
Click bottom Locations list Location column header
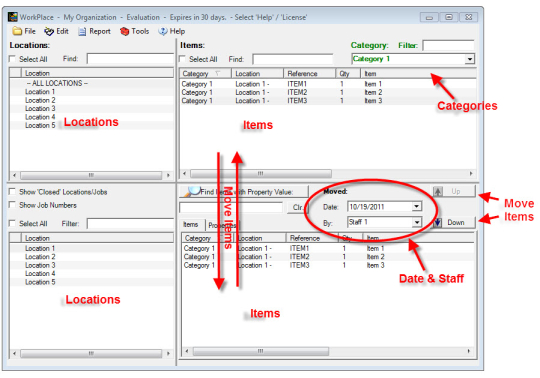coord(97,238)
